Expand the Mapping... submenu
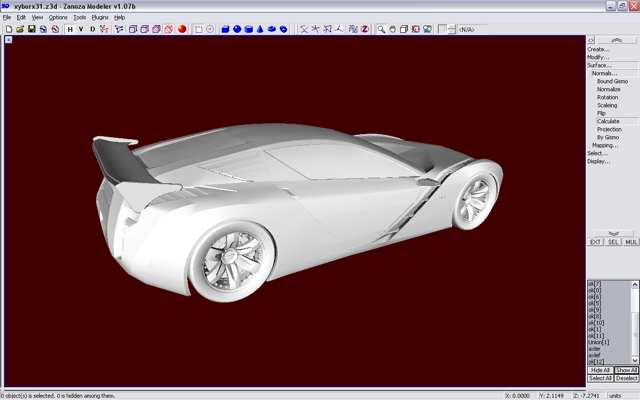The width and height of the screenshot is (640, 400). (x=604, y=145)
